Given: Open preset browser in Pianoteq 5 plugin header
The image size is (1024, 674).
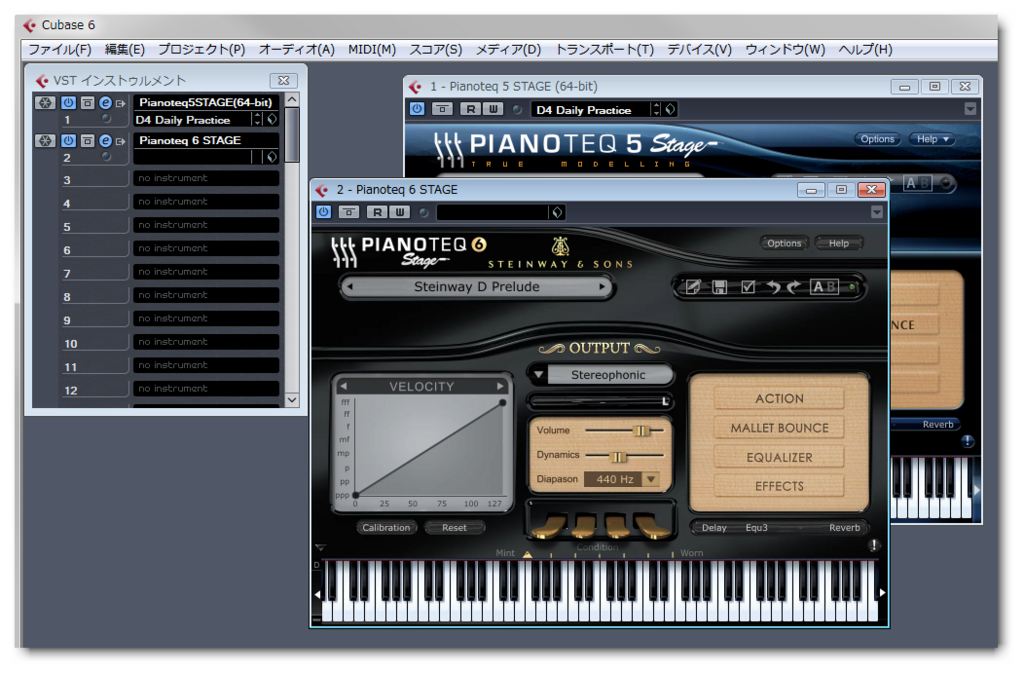Looking at the screenshot, I should 671,110.
